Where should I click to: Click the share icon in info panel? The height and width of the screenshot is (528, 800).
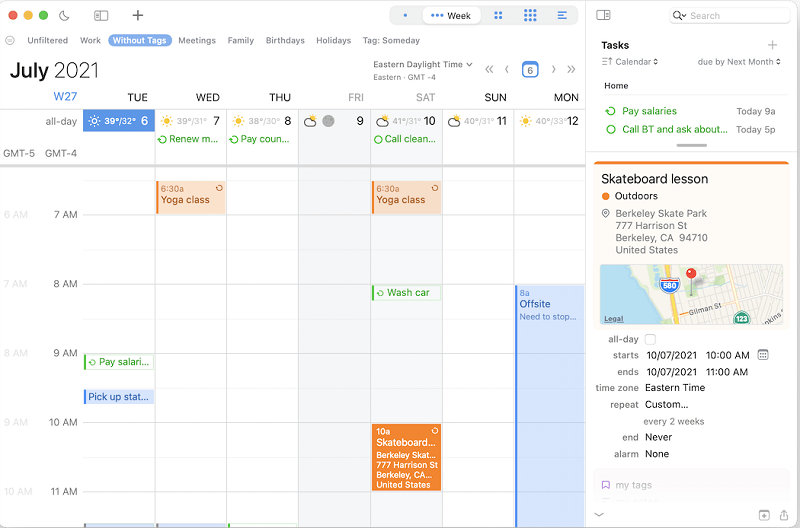(784, 515)
